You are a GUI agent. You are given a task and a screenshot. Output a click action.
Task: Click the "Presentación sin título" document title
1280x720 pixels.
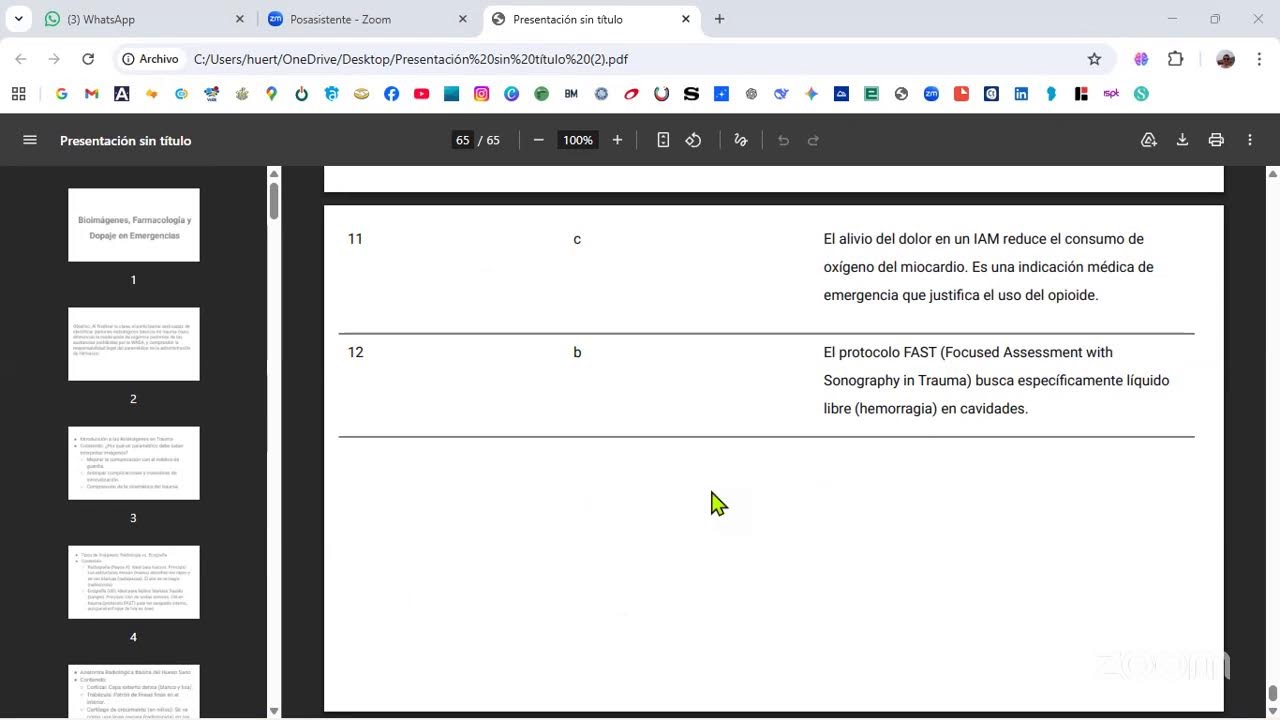pos(125,140)
